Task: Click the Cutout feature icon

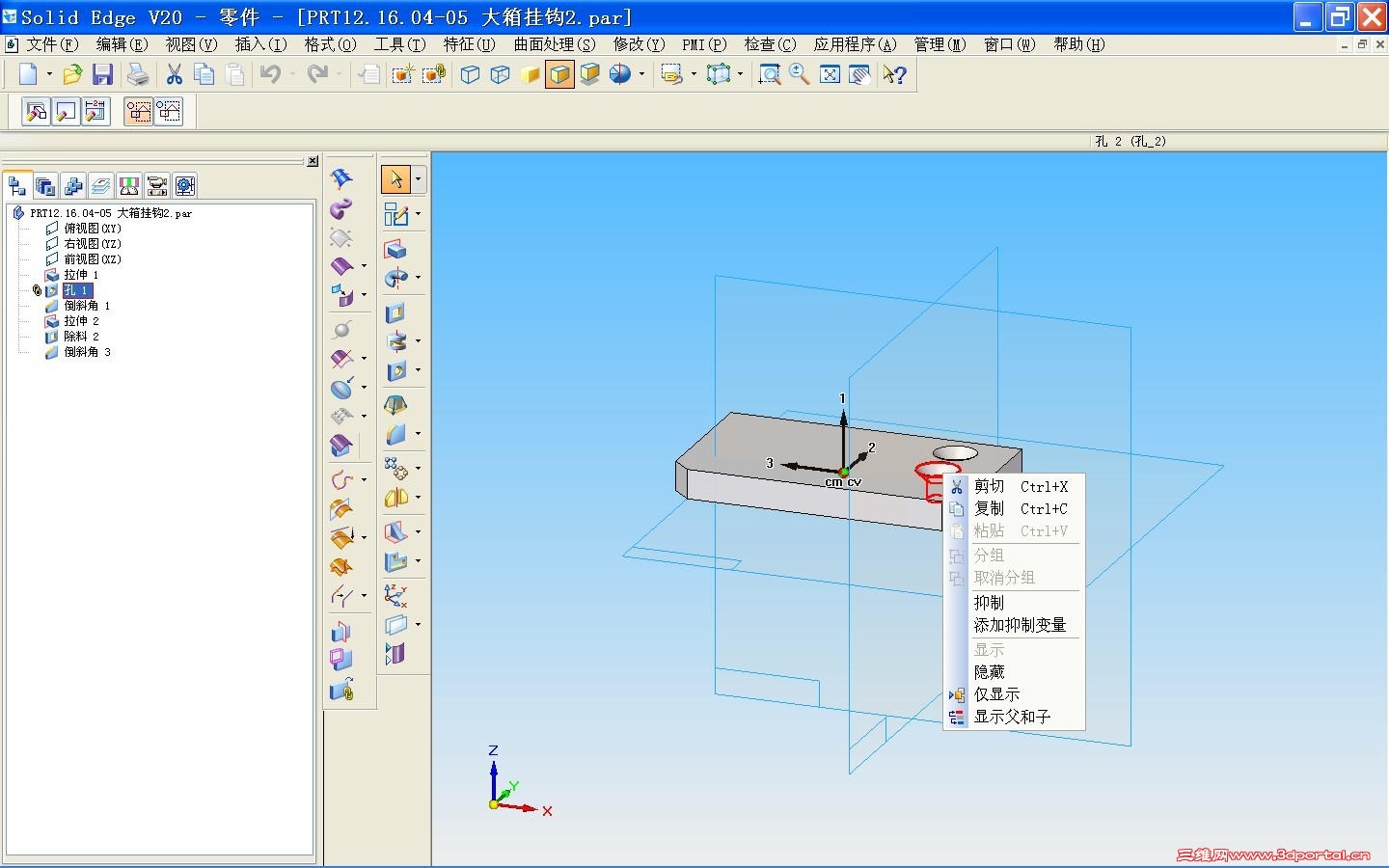Action: (x=395, y=312)
